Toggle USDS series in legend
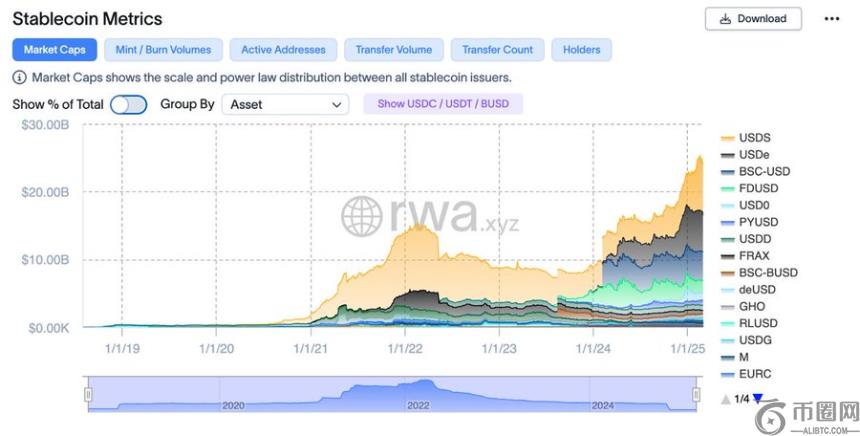Image resolution: width=860 pixels, height=436 pixels. coord(754,137)
